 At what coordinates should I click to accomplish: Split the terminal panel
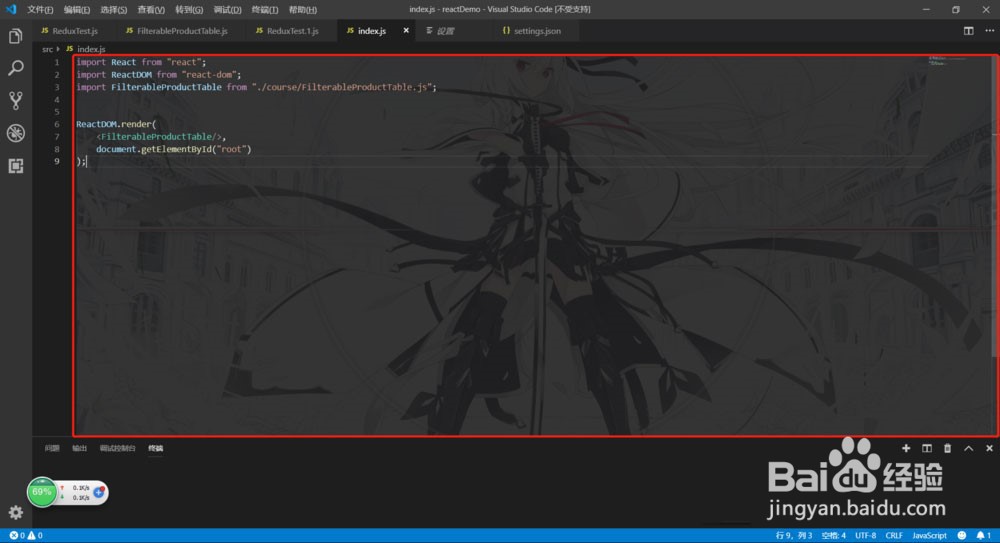pos(927,449)
